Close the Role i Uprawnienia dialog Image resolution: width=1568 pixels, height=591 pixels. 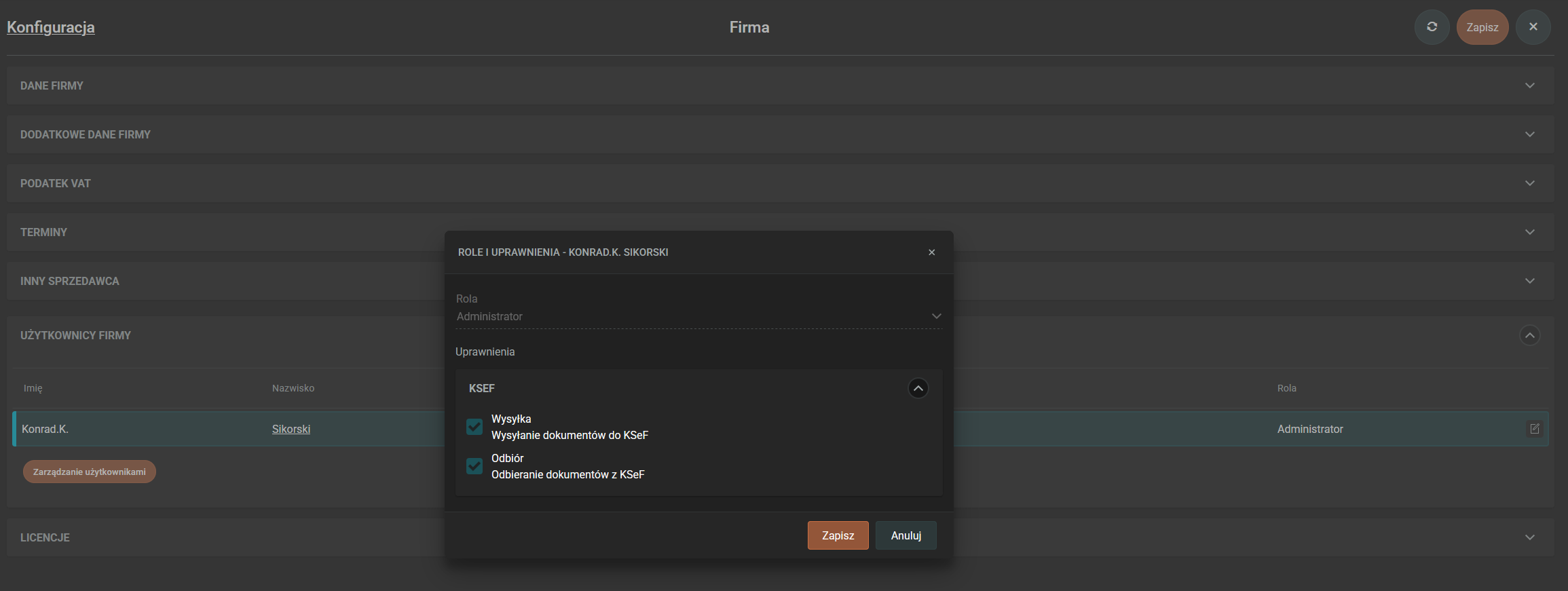(x=931, y=252)
